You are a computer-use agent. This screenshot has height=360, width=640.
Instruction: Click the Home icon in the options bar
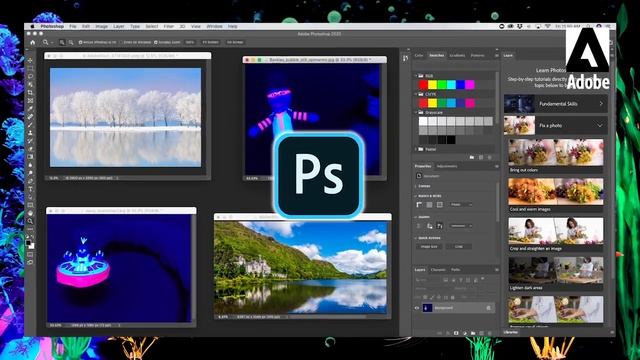click(x=33, y=42)
